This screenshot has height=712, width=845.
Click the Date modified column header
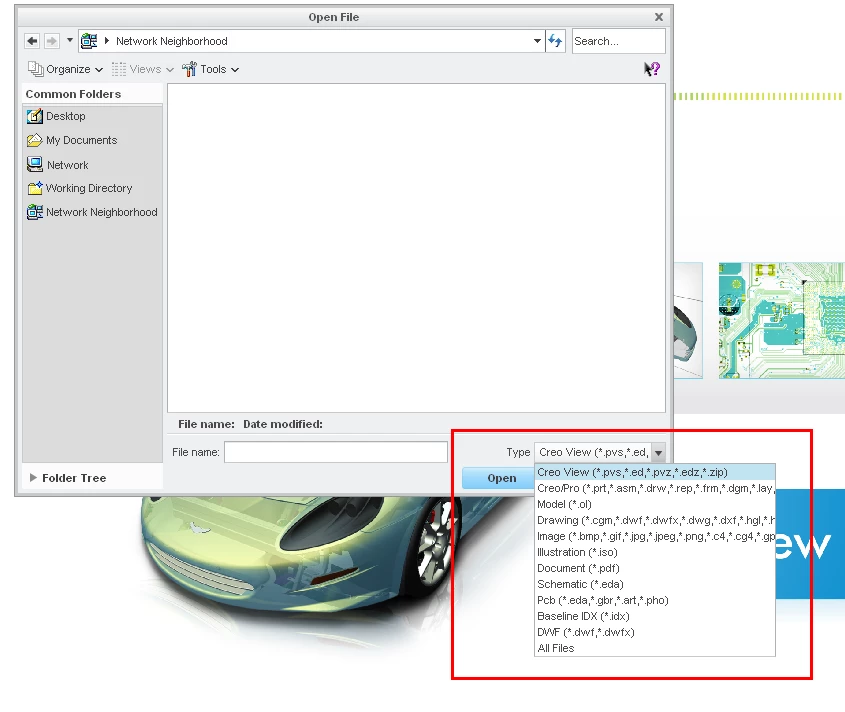283,424
